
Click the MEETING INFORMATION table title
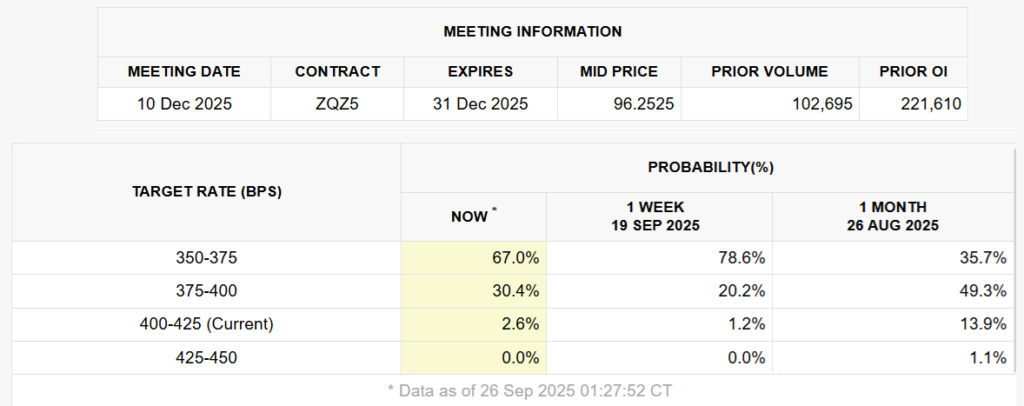532,31
